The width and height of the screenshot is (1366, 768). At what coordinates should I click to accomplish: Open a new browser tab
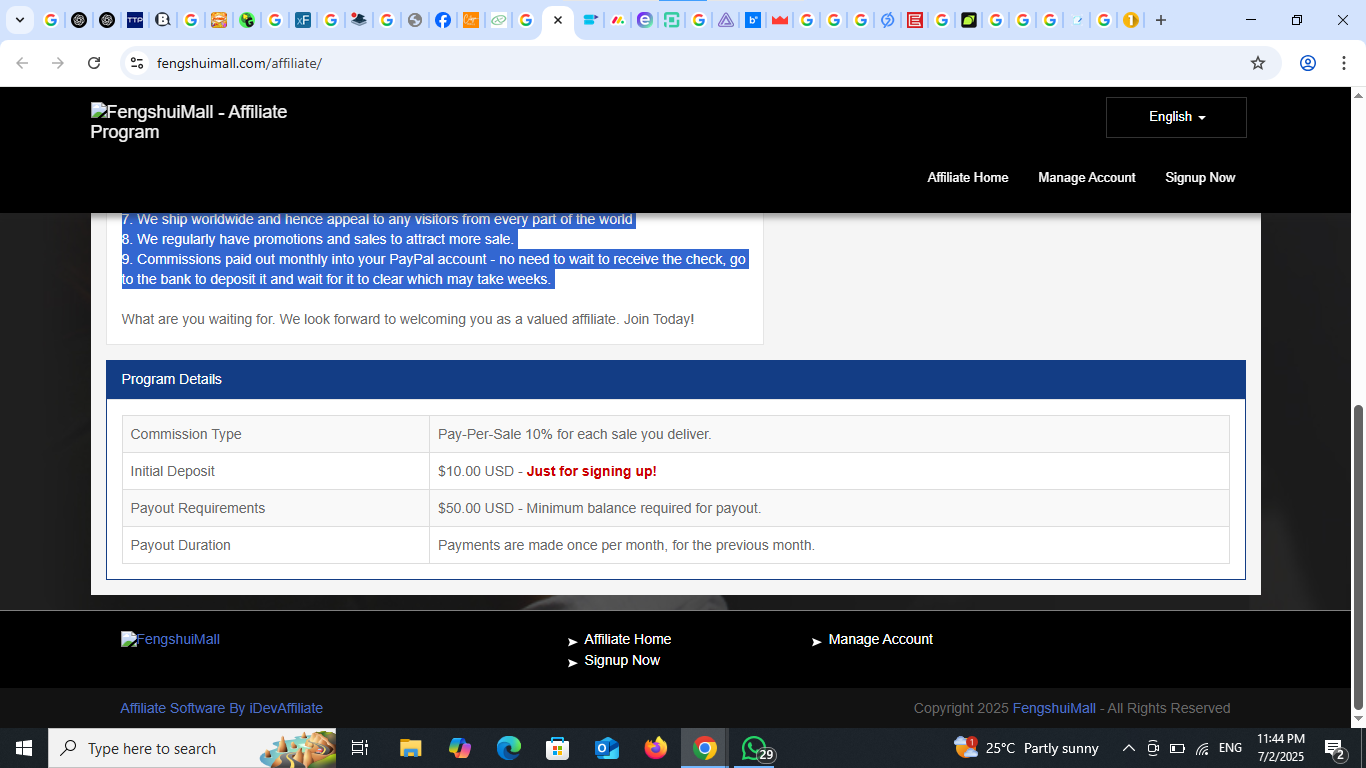1161,20
